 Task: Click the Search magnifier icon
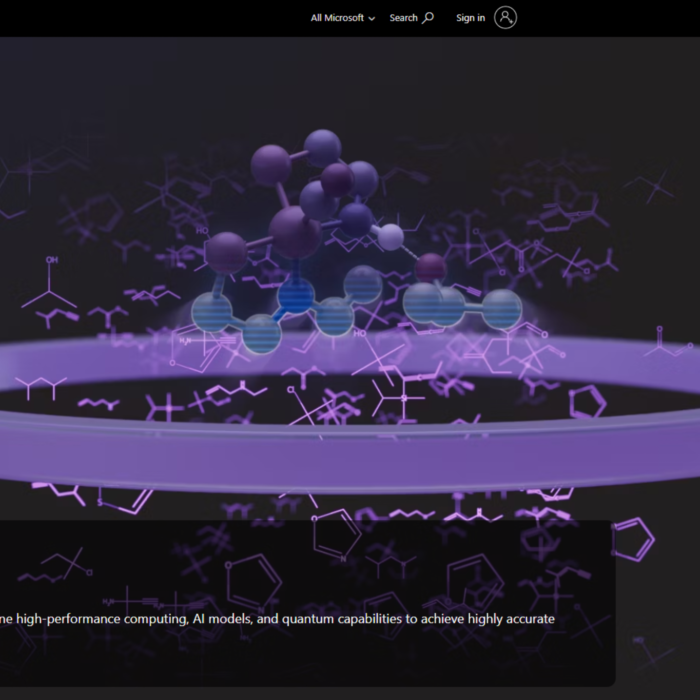[x=428, y=18]
